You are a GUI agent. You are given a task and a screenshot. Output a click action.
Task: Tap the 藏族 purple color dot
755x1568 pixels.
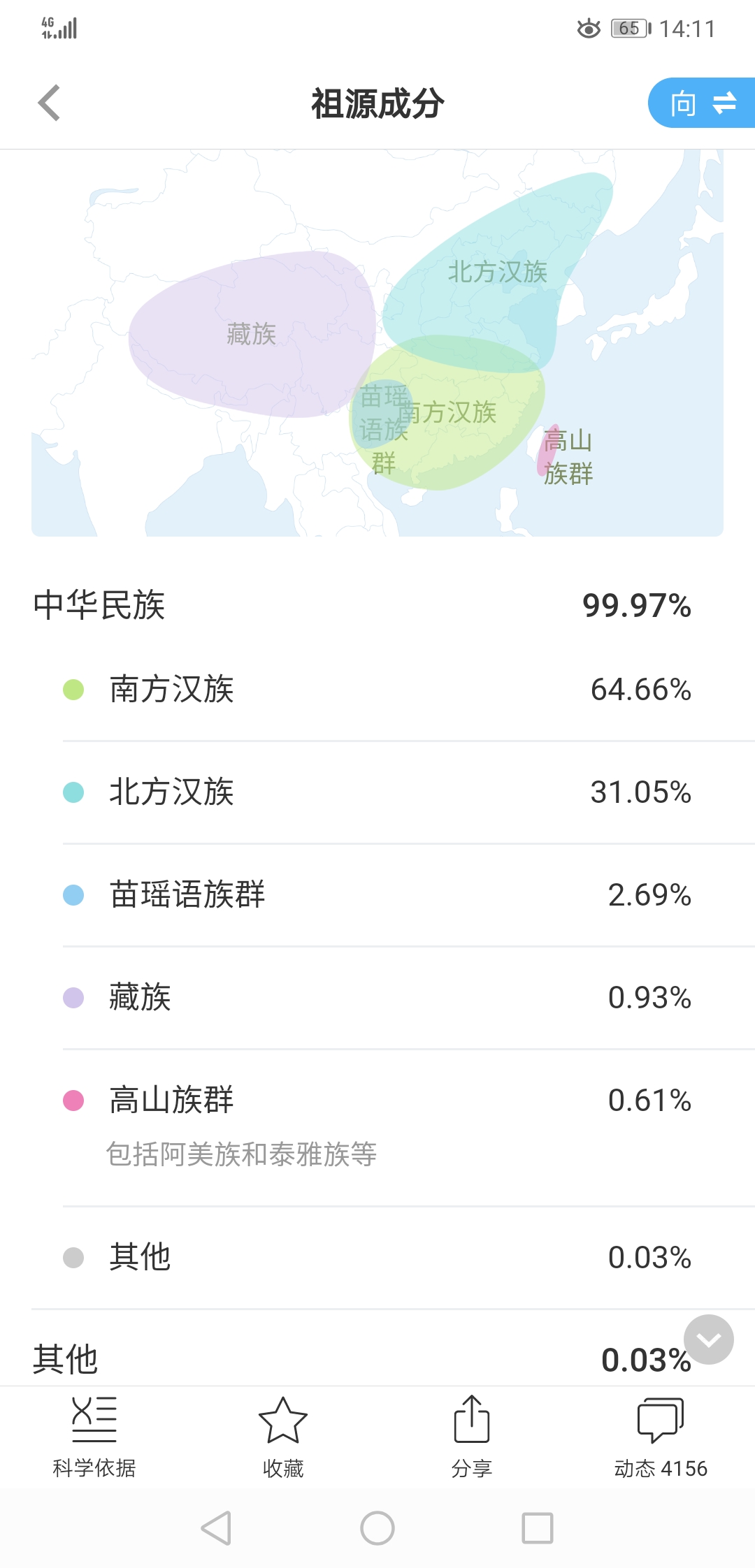73,998
